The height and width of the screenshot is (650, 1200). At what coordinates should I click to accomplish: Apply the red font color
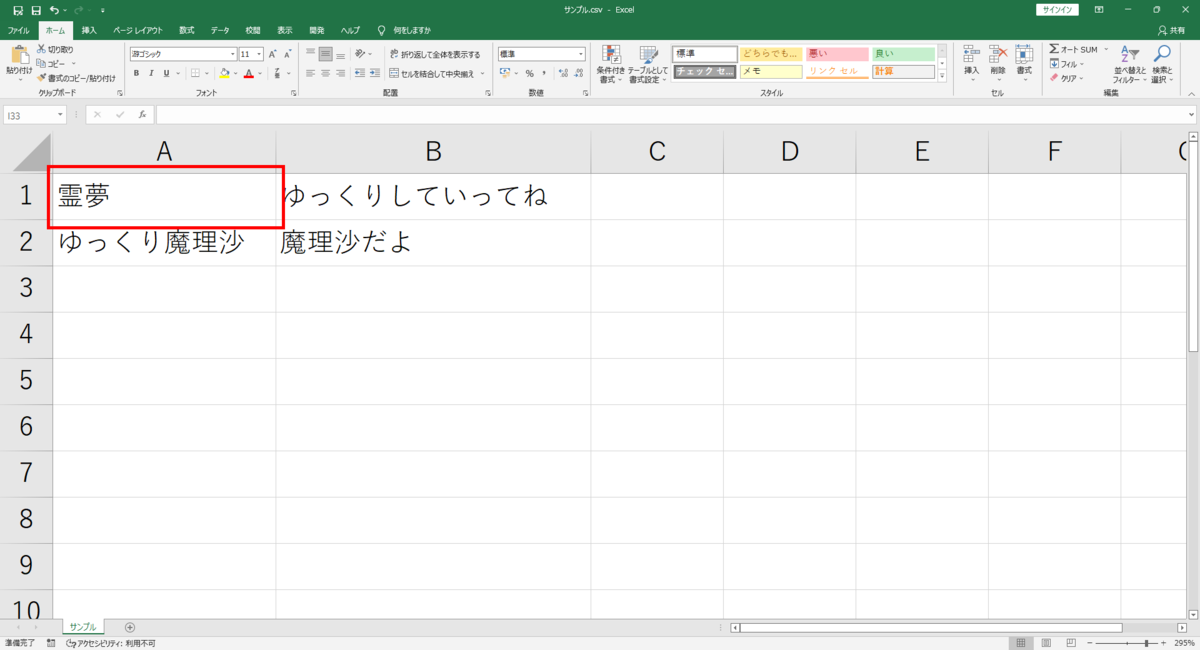[x=249, y=73]
